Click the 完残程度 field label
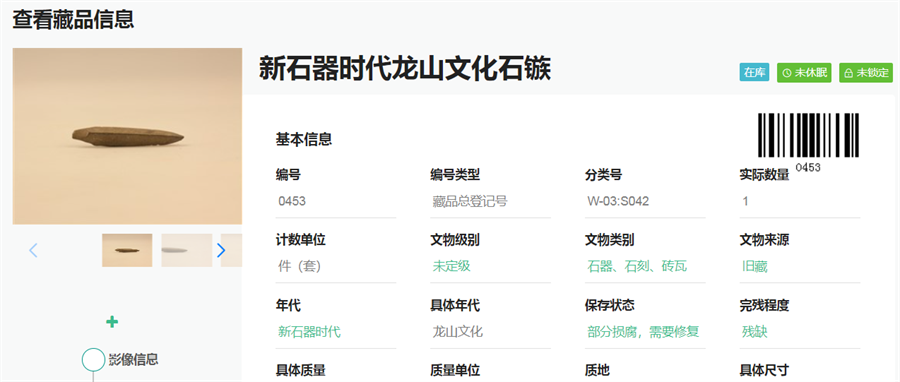This screenshot has height=382, width=900. 765,305
